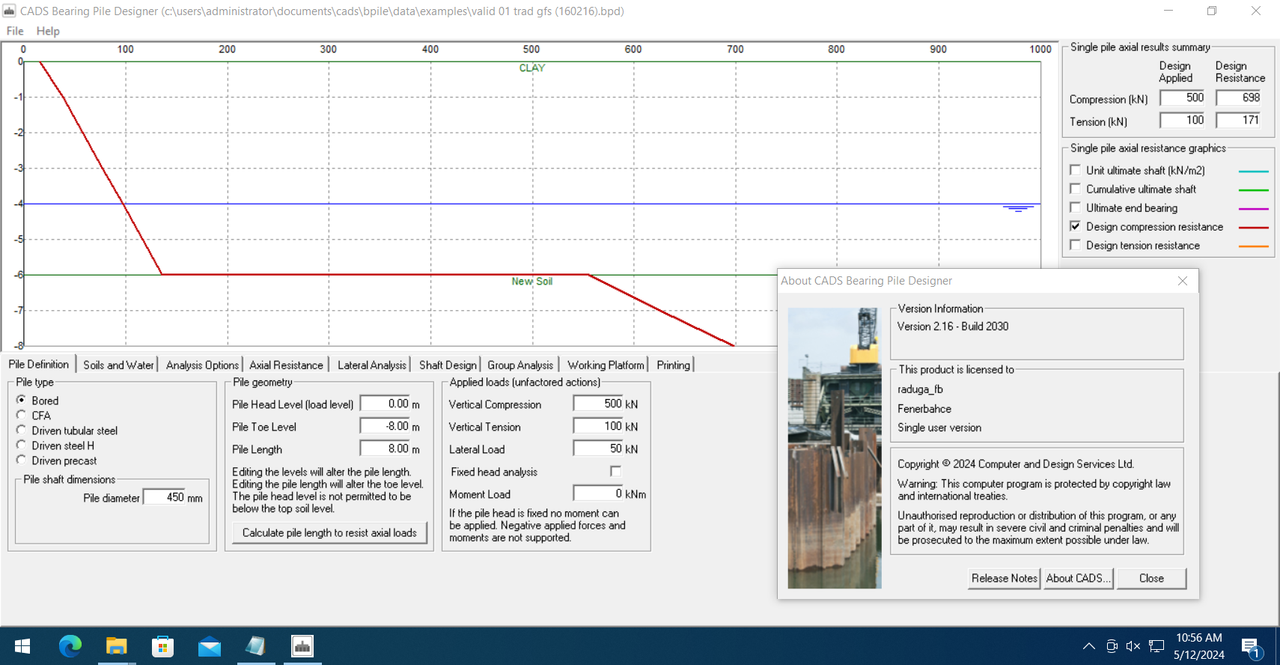Image resolution: width=1280 pixels, height=665 pixels.
Task: Click the water table symbol on graph
Action: point(1018,209)
